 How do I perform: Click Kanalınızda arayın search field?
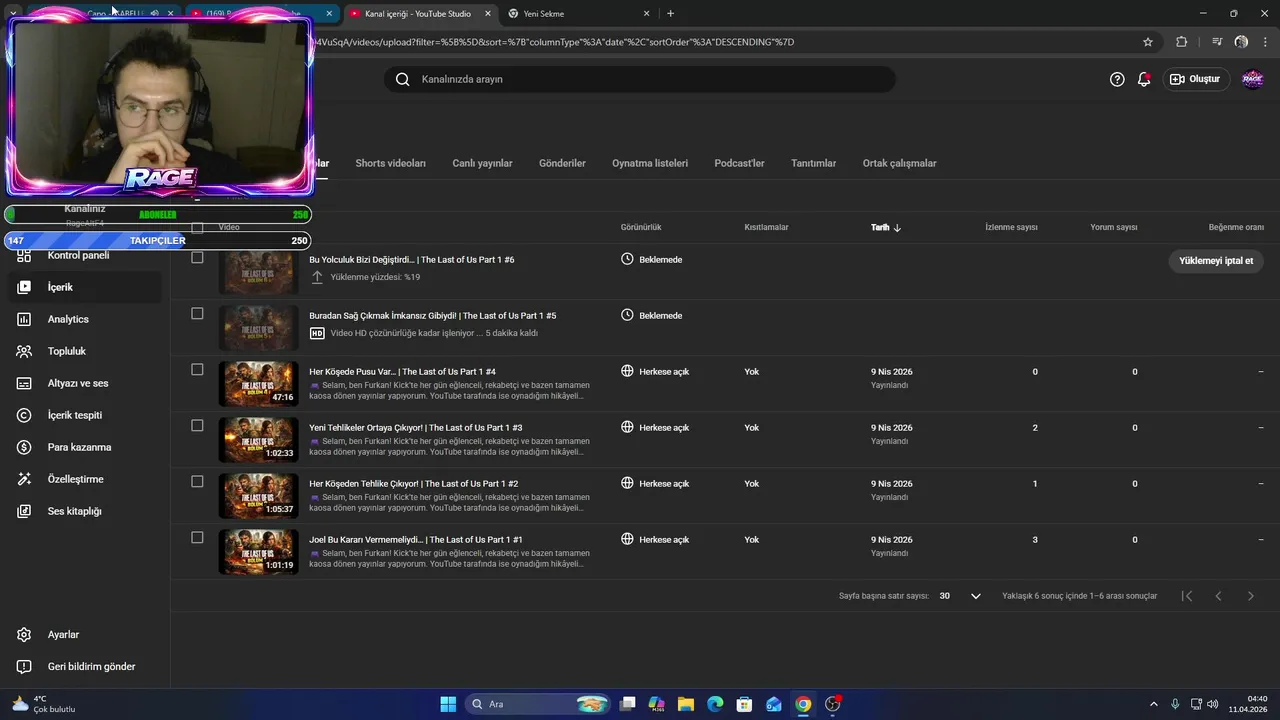640,79
